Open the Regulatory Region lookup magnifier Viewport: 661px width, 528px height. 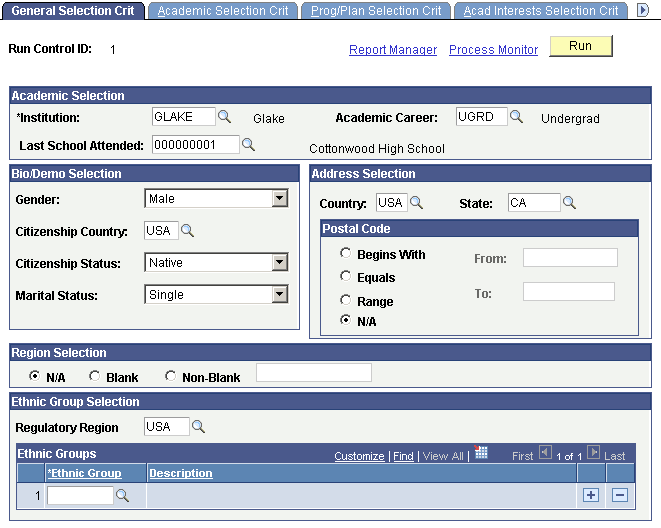point(198,427)
